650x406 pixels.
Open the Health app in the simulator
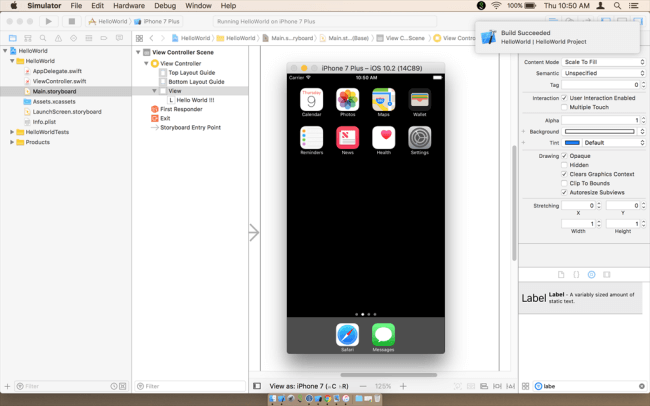pyautogui.click(x=383, y=138)
